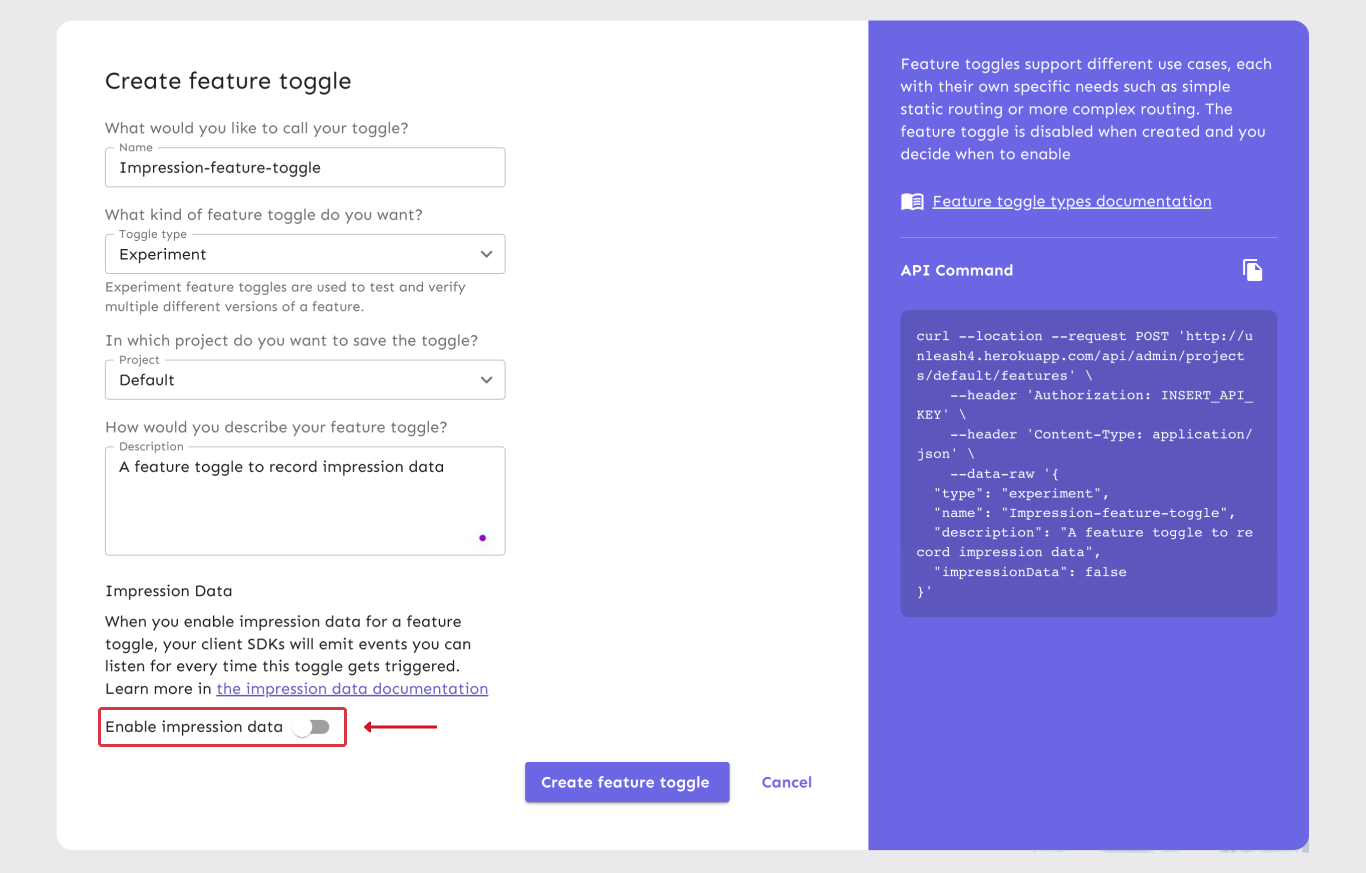Viewport: 1366px width, 873px height.
Task: Click the chevron arrow on the Project field
Action: [x=487, y=380]
